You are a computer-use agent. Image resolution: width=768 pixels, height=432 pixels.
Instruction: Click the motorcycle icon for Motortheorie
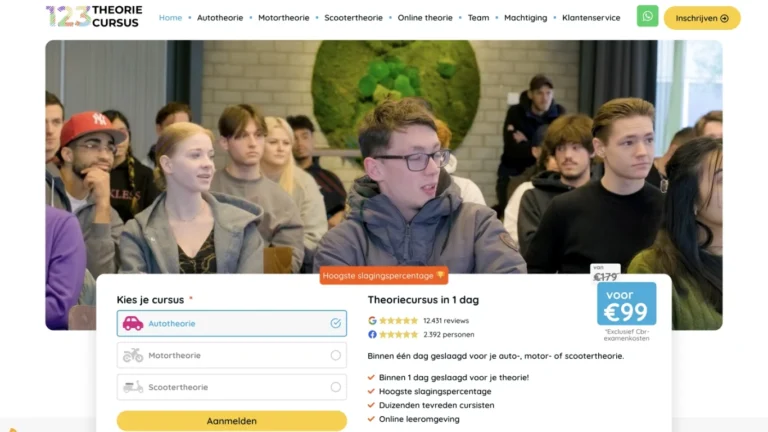pyautogui.click(x=133, y=355)
